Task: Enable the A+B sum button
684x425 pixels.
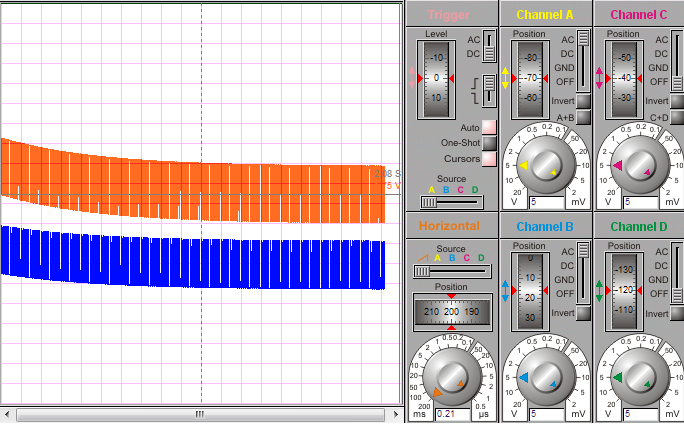Action: point(582,117)
